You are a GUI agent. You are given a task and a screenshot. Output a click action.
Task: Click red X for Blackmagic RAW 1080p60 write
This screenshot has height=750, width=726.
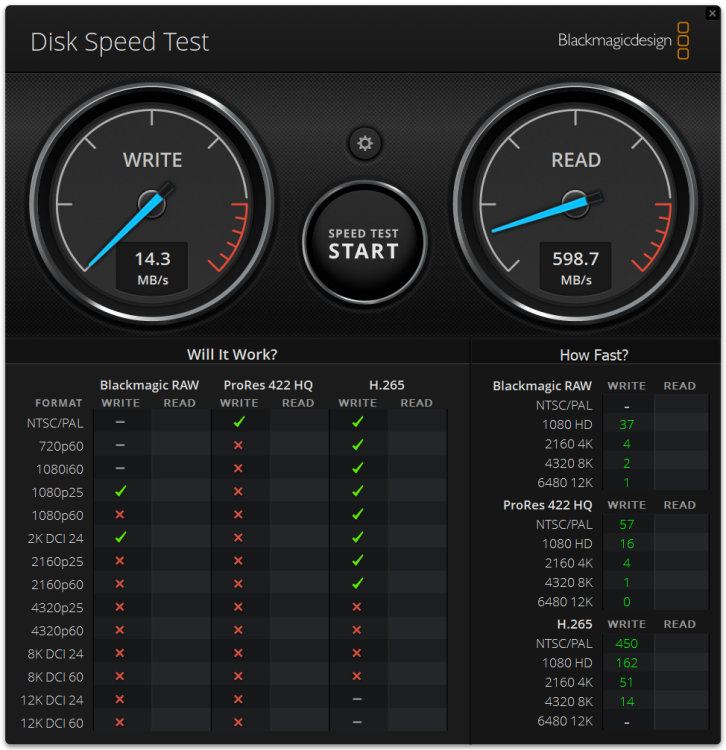120,515
